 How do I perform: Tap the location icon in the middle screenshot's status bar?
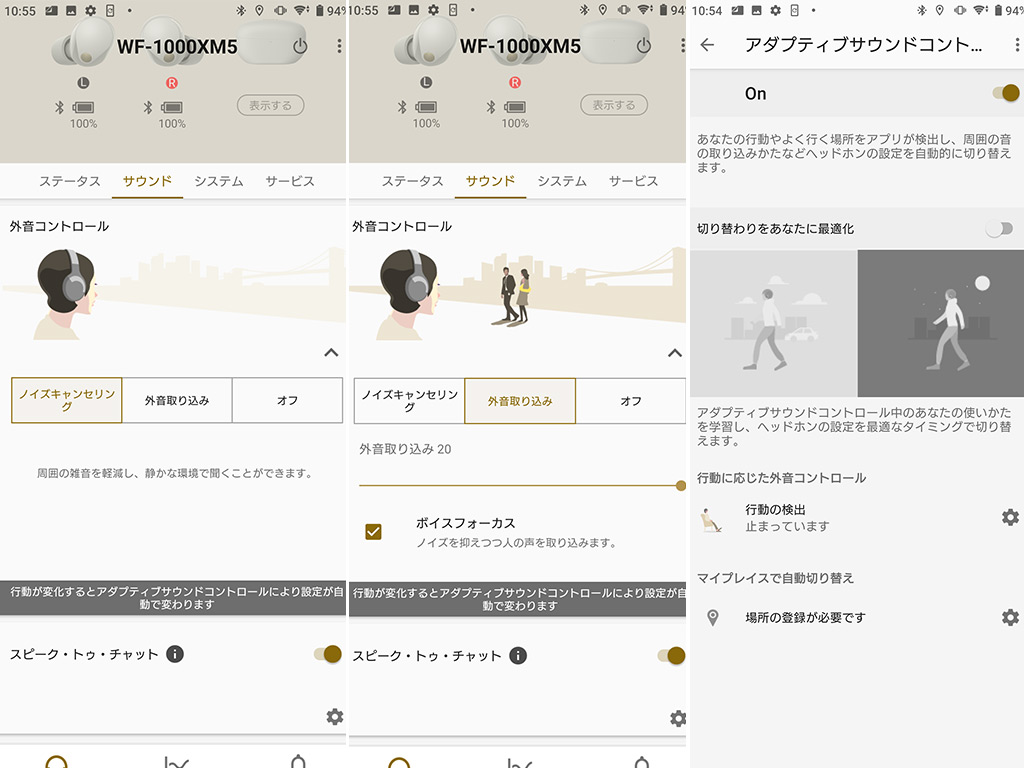603,10
